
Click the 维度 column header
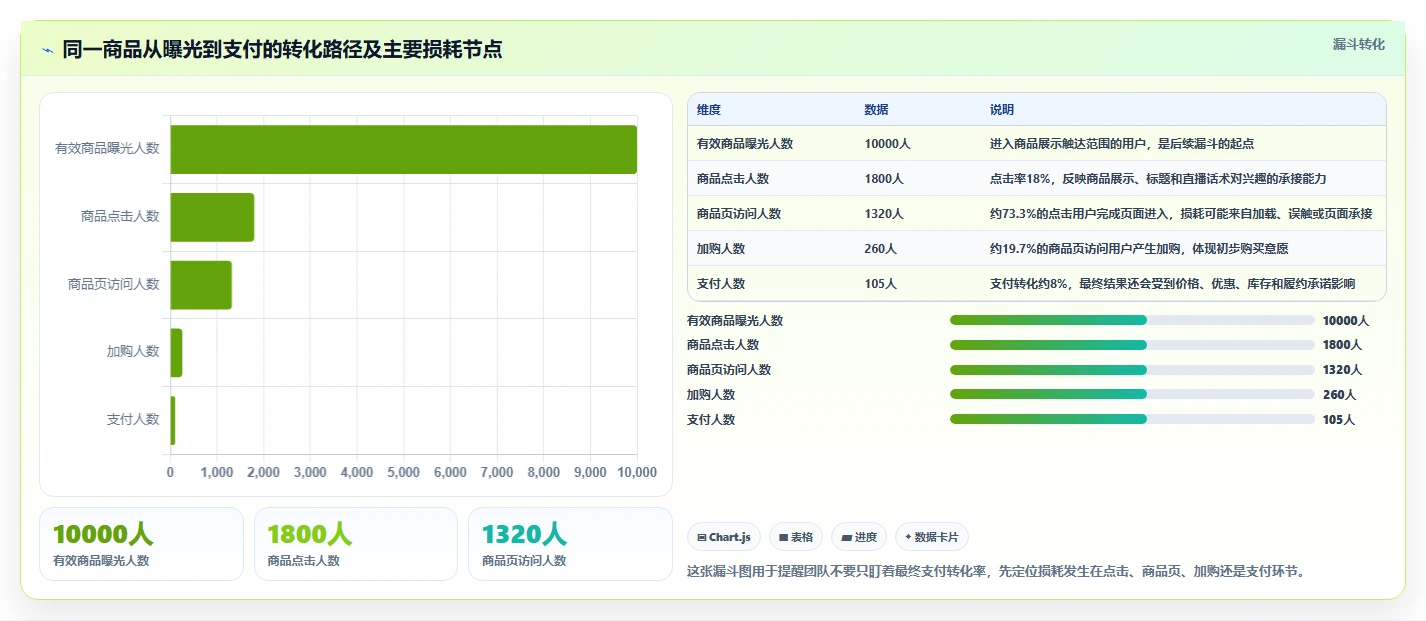pyautogui.click(x=709, y=110)
